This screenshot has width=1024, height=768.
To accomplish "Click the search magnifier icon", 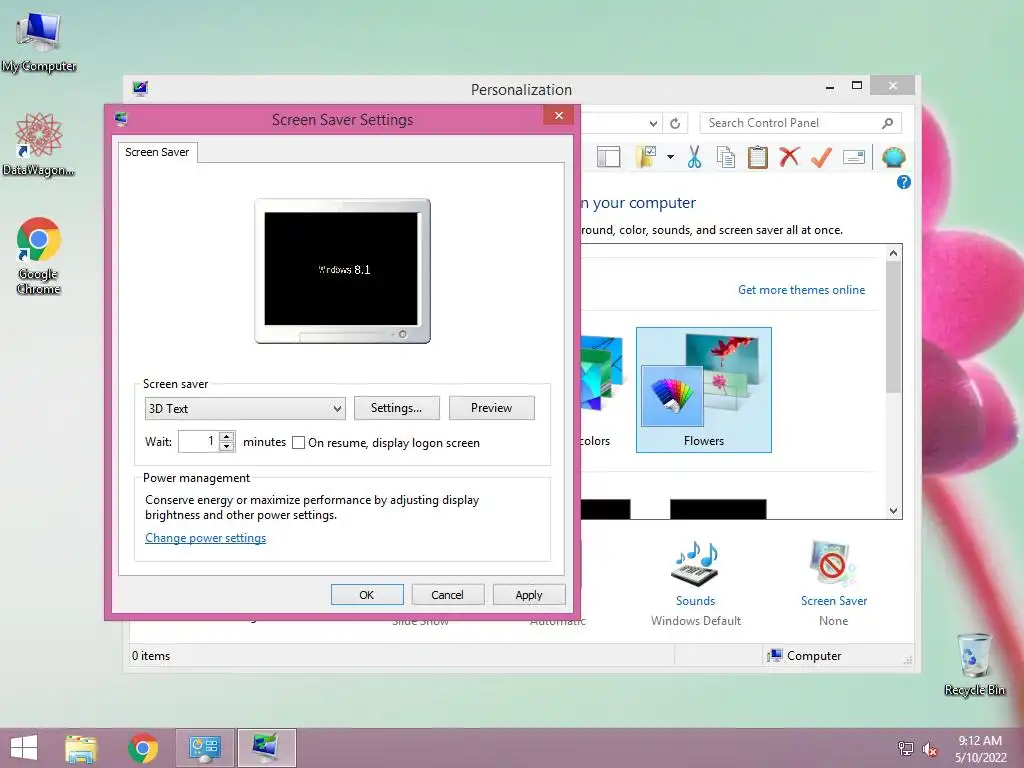I will pyautogui.click(x=887, y=123).
